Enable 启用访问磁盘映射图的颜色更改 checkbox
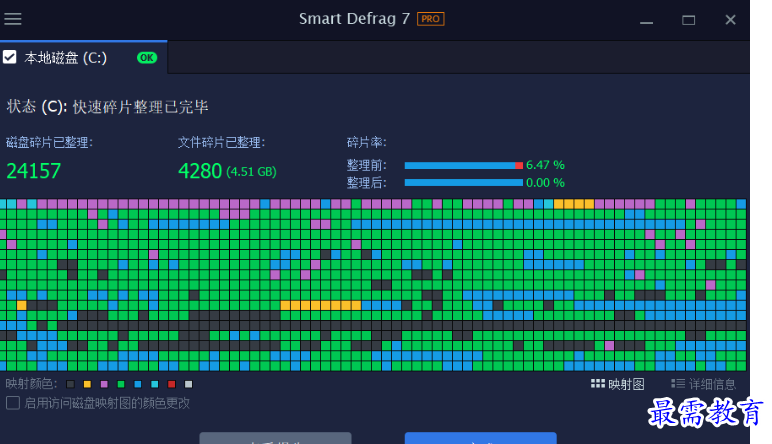The height and width of the screenshot is (444, 772). [13, 403]
